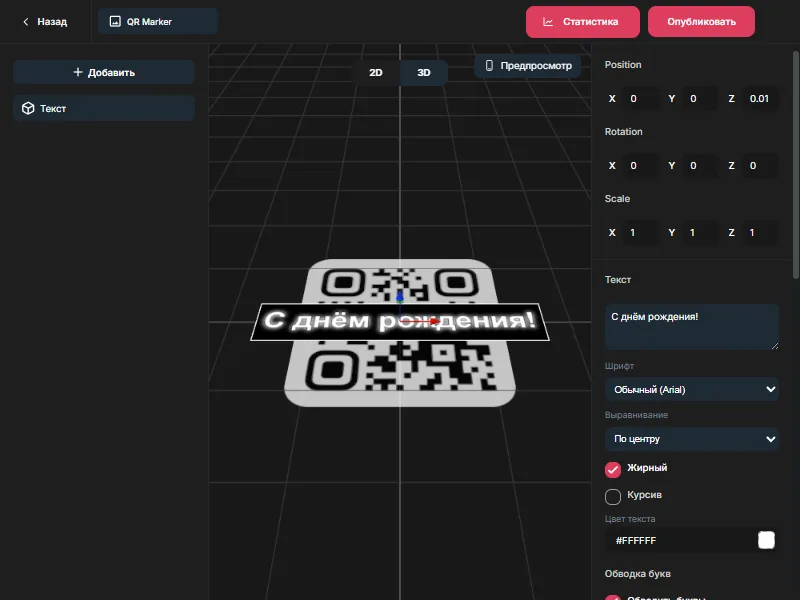Click the Rotation X field
The height and width of the screenshot is (600, 800).
642,165
